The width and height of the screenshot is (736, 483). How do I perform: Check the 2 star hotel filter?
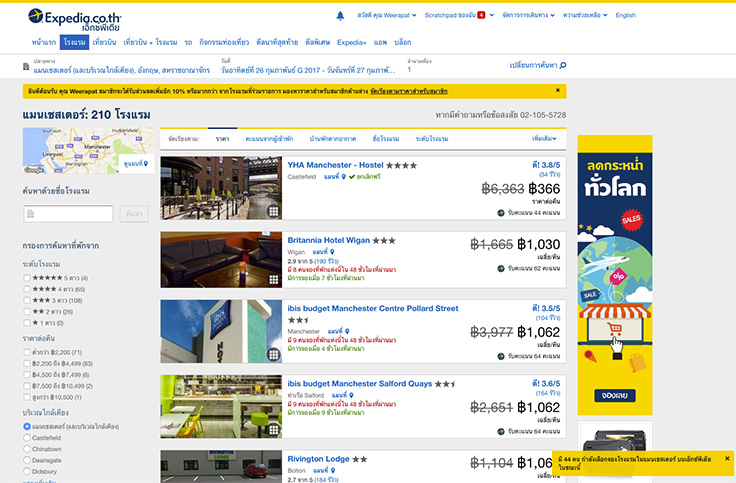pos(27,312)
